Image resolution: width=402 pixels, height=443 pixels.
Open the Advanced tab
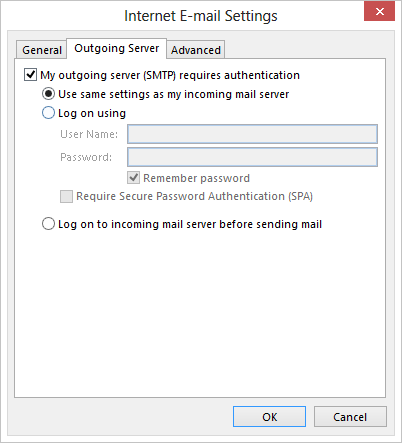(x=196, y=50)
